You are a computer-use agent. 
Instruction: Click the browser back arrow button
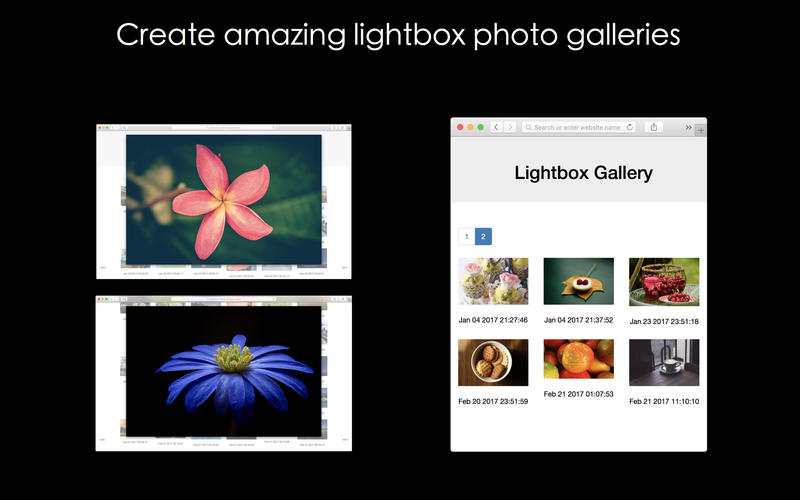click(496, 127)
